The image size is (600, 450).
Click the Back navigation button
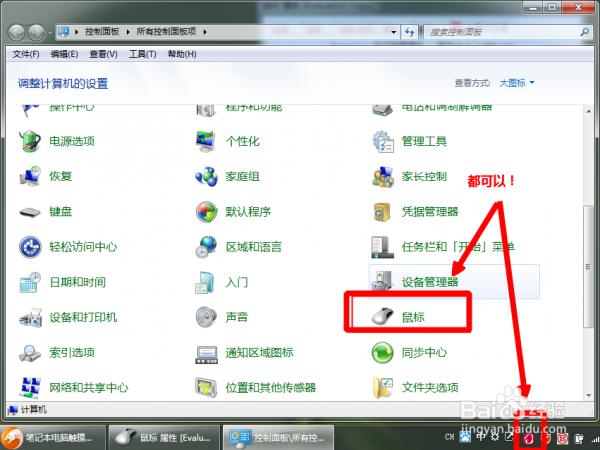click(16, 32)
